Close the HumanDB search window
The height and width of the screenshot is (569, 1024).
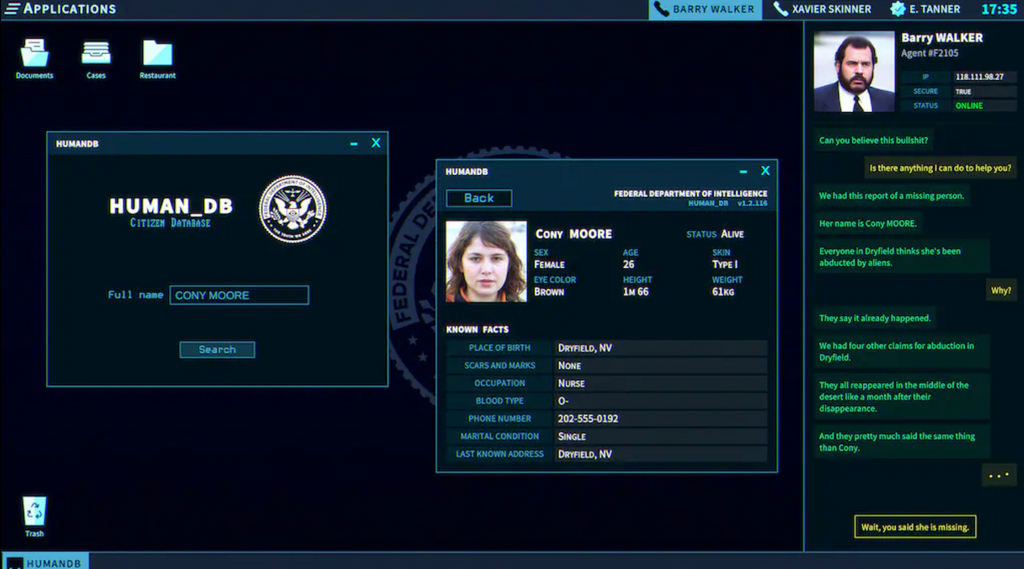(x=376, y=143)
